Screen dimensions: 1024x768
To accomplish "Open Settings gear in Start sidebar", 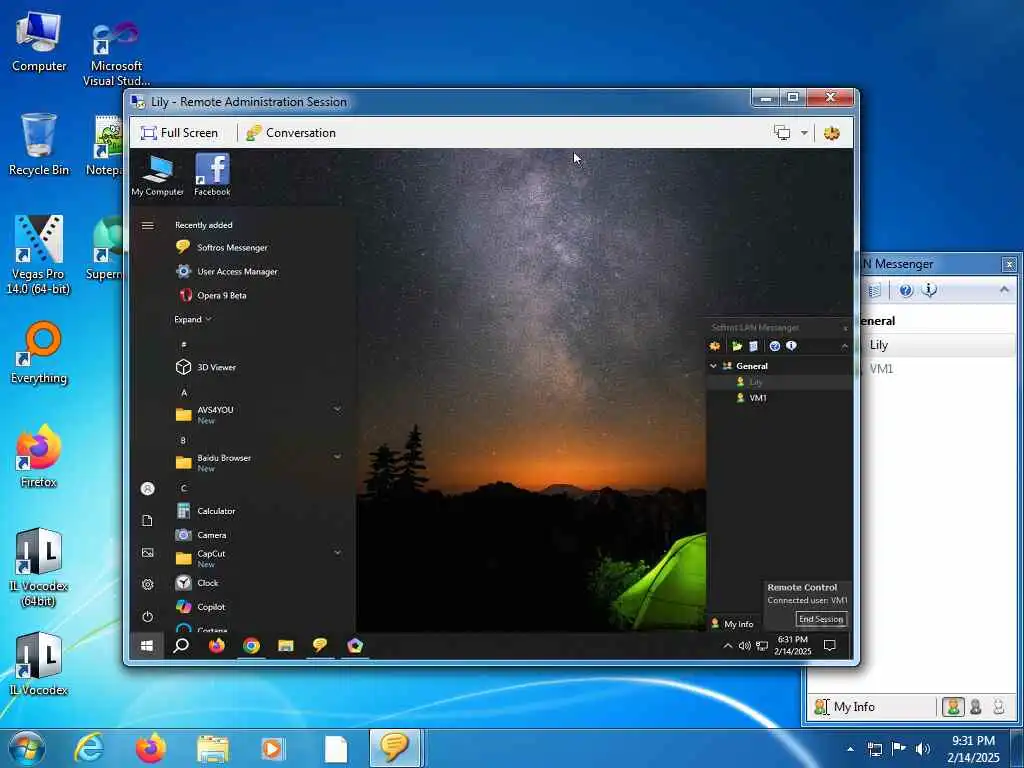I will tap(148, 584).
